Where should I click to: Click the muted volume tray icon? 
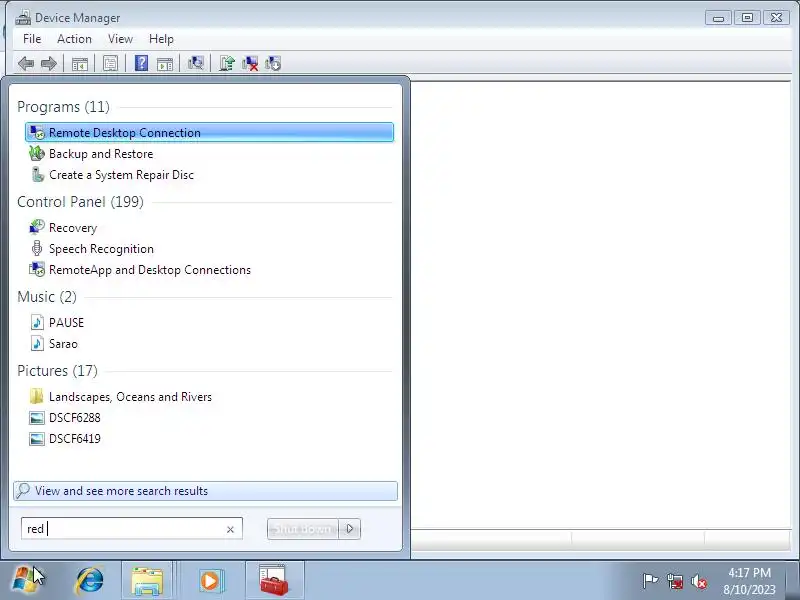click(698, 581)
